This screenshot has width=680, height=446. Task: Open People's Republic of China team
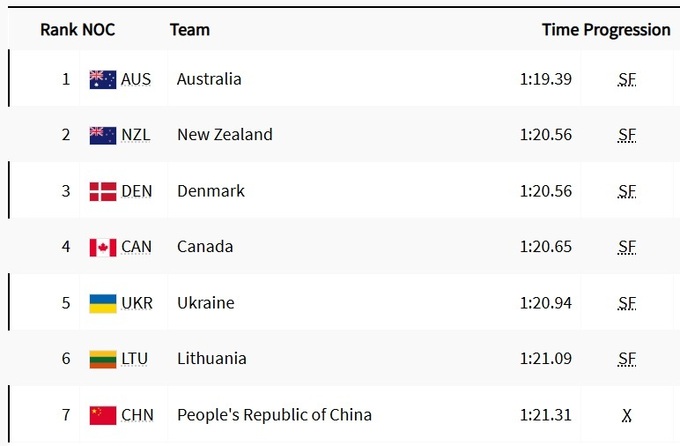pos(274,415)
